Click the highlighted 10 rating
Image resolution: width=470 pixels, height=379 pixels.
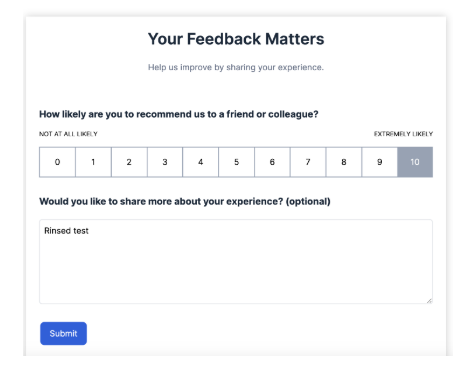coord(415,162)
